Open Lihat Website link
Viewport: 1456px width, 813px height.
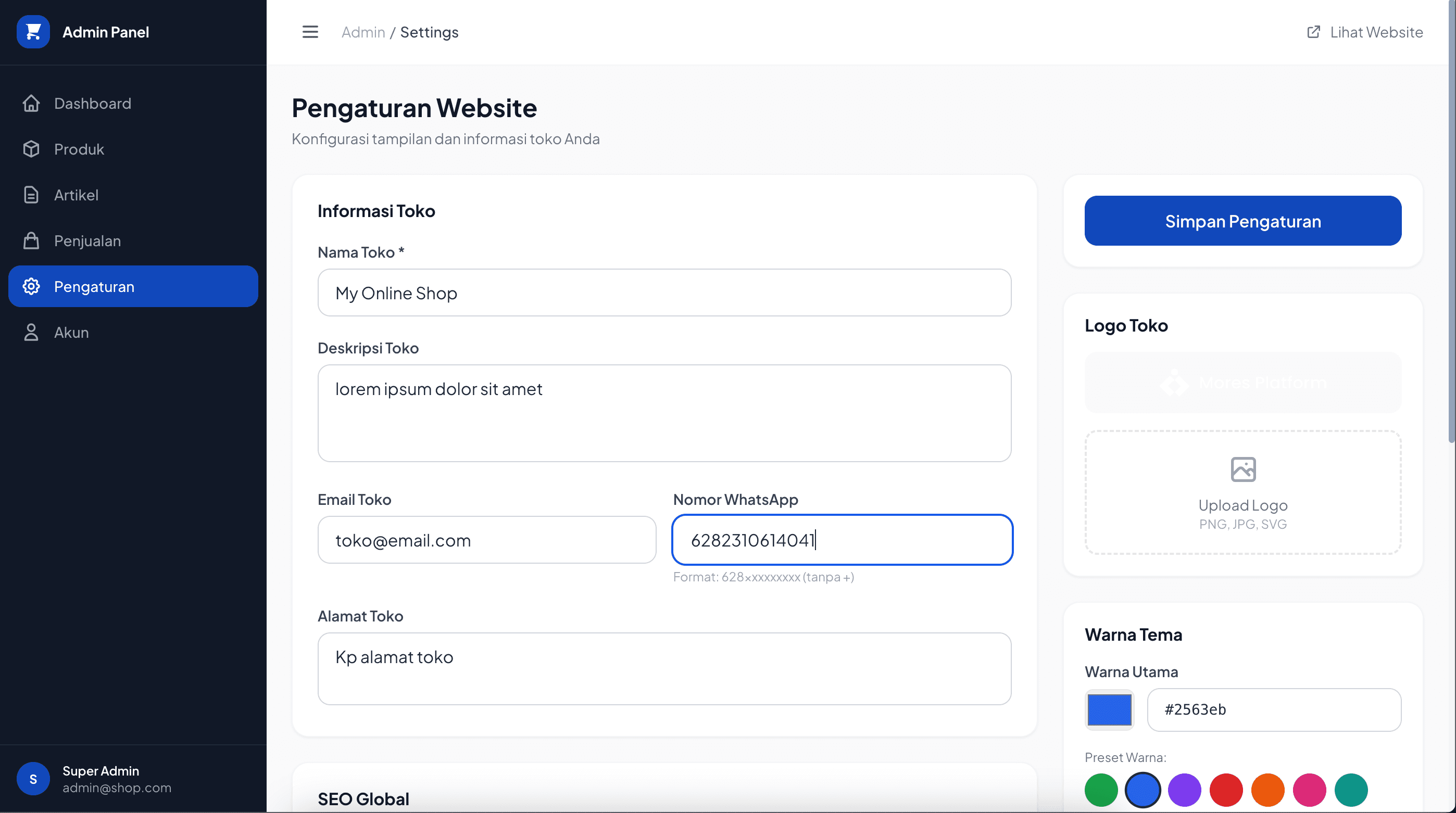pyautogui.click(x=1365, y=32)
